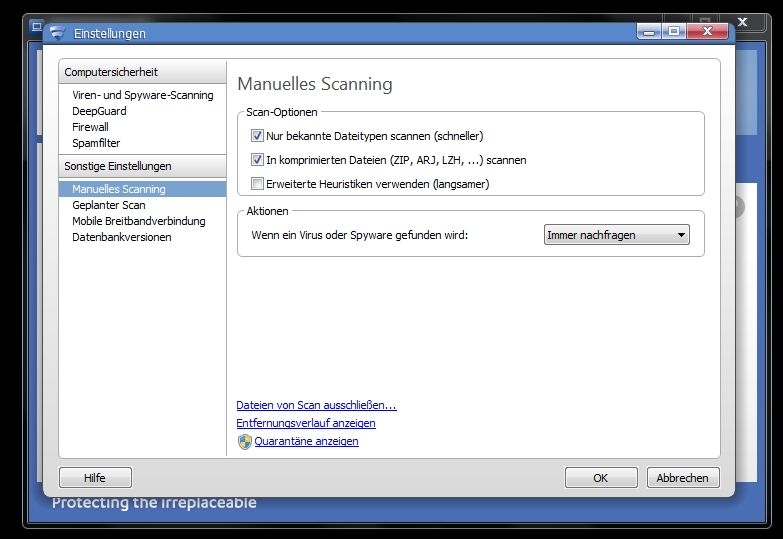The image size is (783, 539).
Task: Open Geplanter Scan settings
Action: tap(108, 205)
